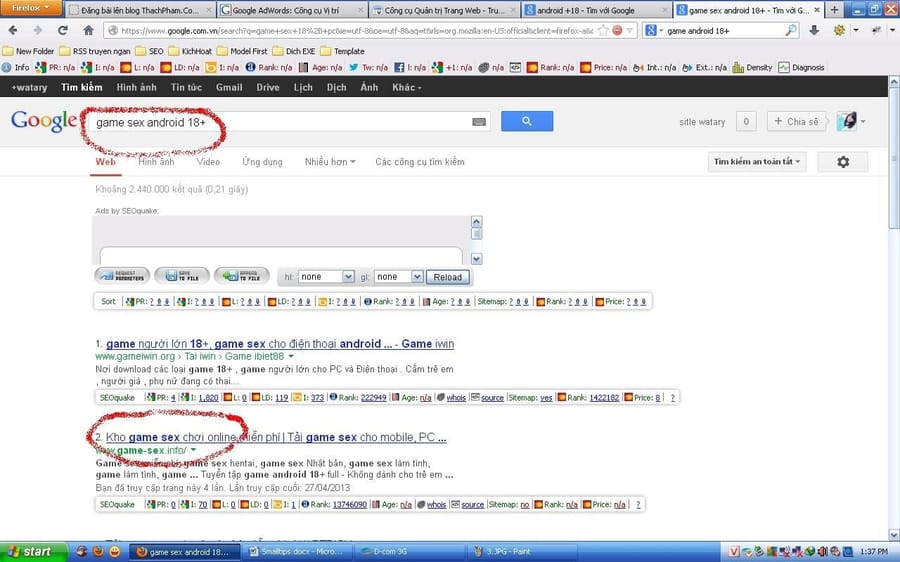Image resolution: width=900 pixels, height=562 pixels.
Task: Click the Twitter Tw: n/a toolbar item
Action: pyautogui.click(x=368, y=67)
